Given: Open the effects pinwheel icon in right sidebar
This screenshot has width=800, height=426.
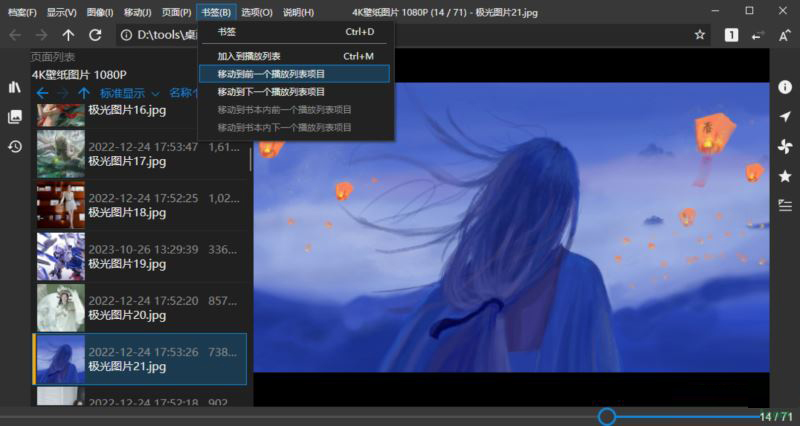Looking at the screenshot, I should click(785, 146).
